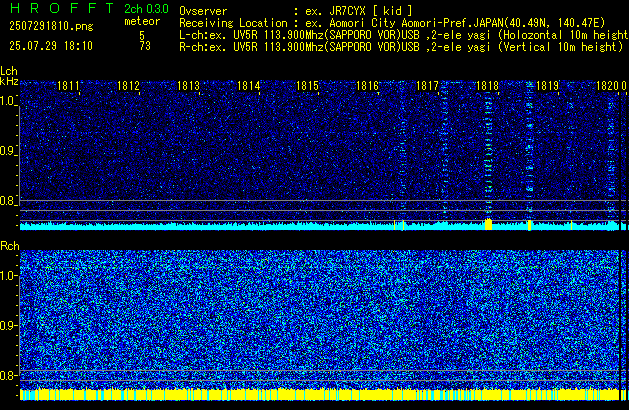Click the 1815 time marker
629x410 pixels.
(x=307, y=86)
